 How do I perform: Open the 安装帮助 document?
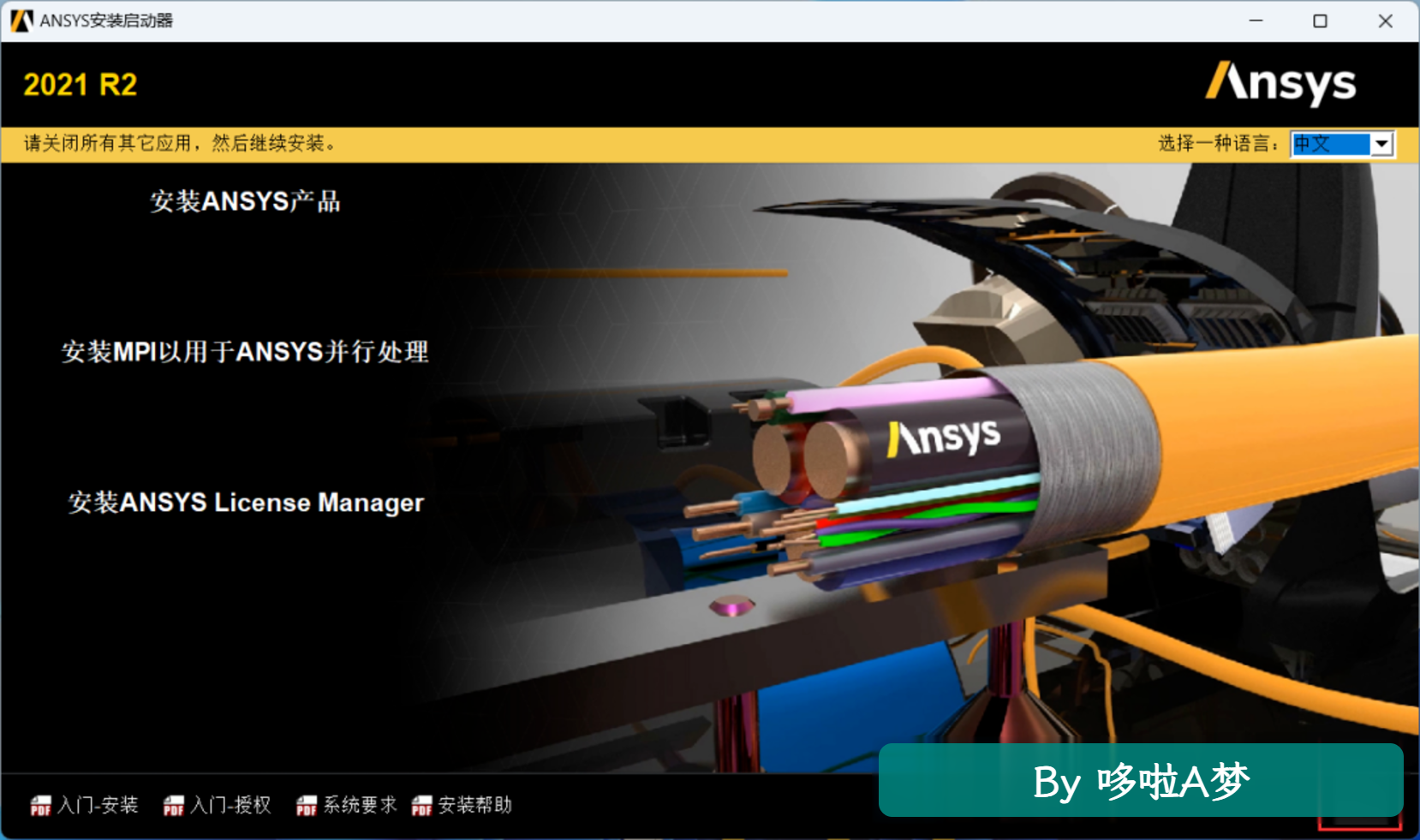(475, 805)
